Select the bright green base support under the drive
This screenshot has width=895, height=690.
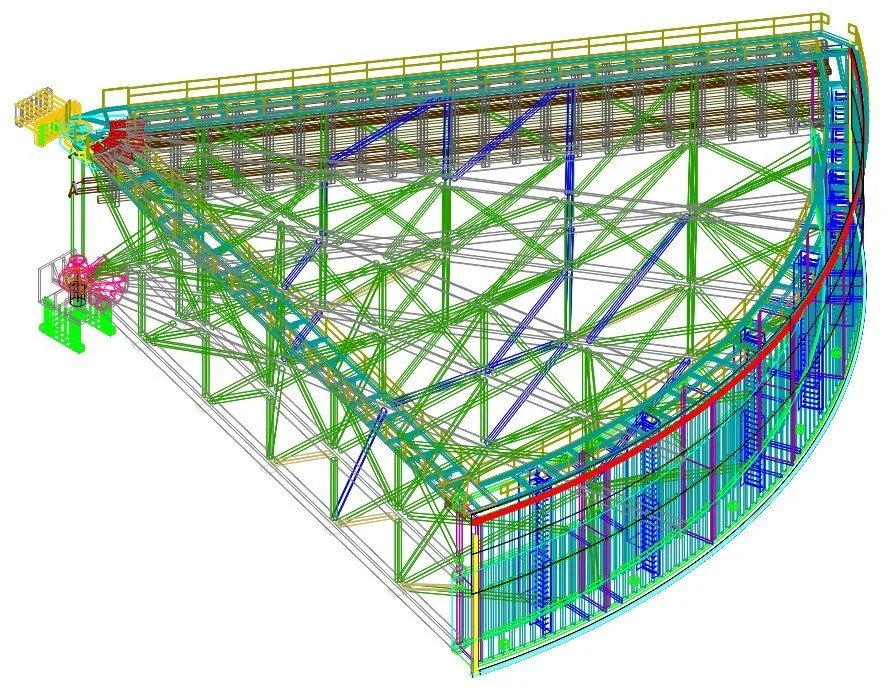[x=76, y=324]
